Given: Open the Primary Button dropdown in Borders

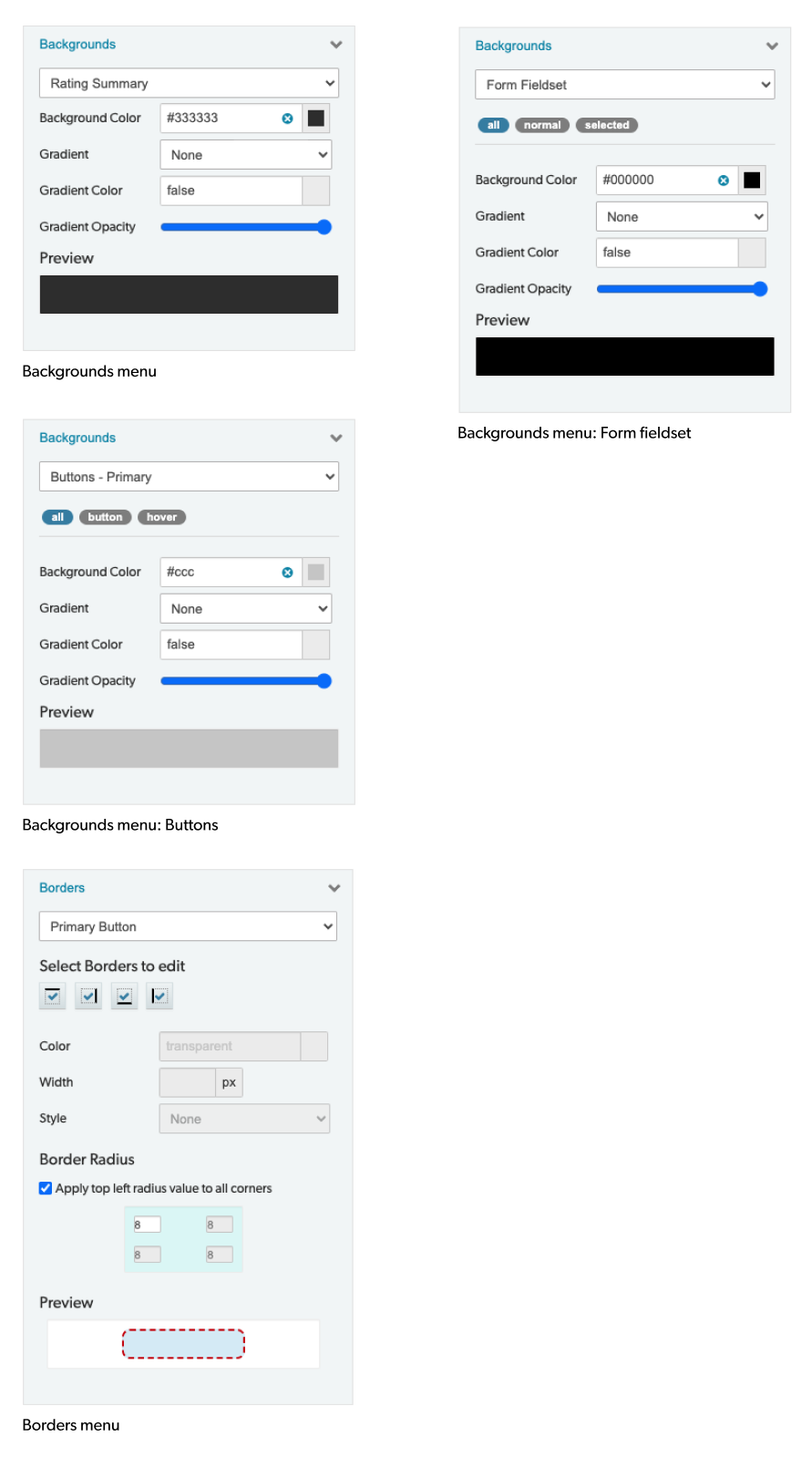Looking at the screenshot, I should 188,926.
